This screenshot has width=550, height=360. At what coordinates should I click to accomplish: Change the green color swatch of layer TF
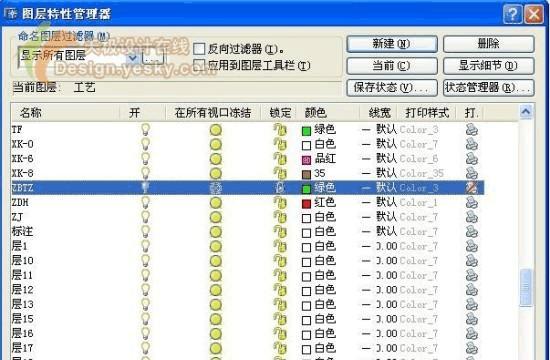[306, 131]
